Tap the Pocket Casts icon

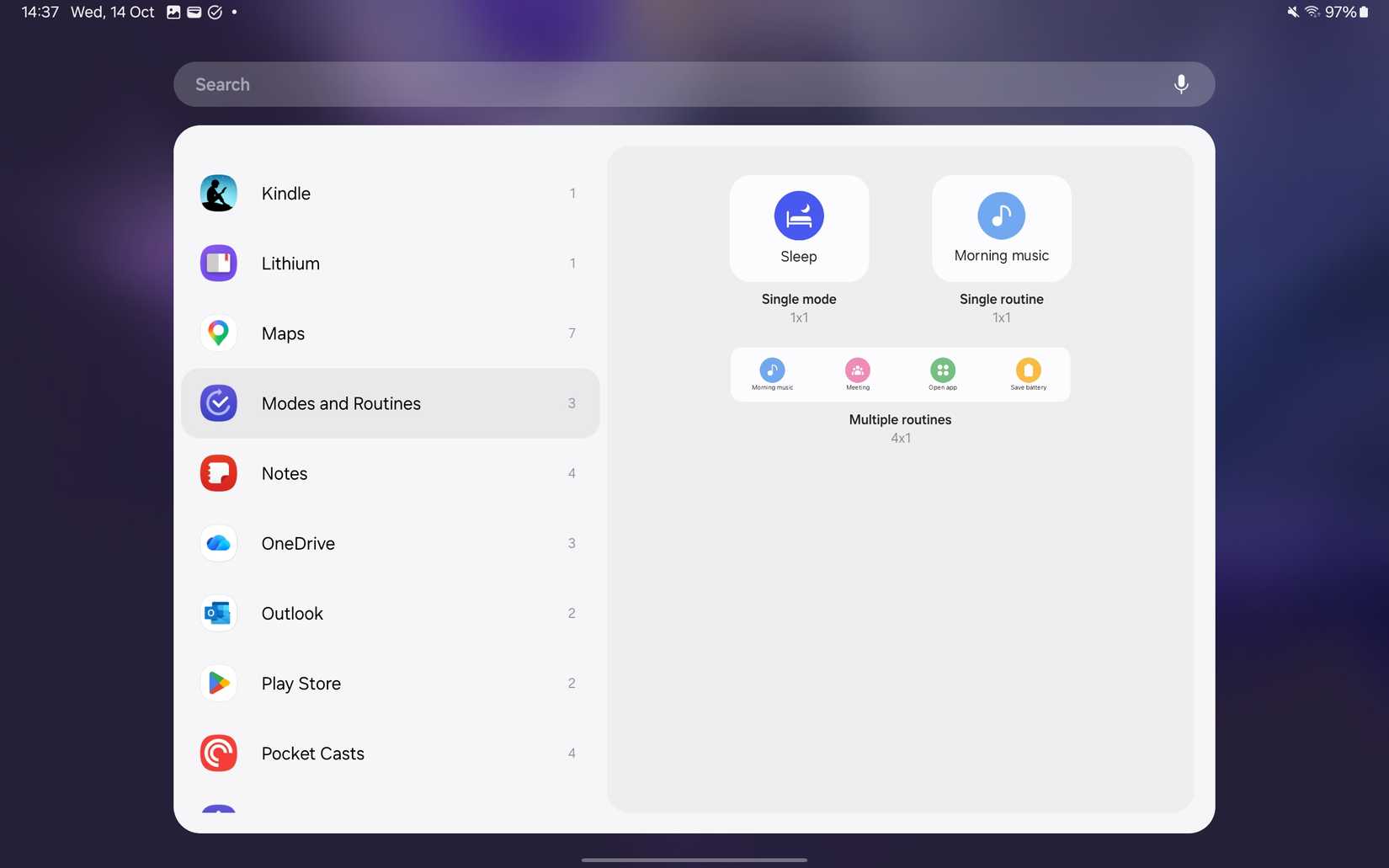218,753
